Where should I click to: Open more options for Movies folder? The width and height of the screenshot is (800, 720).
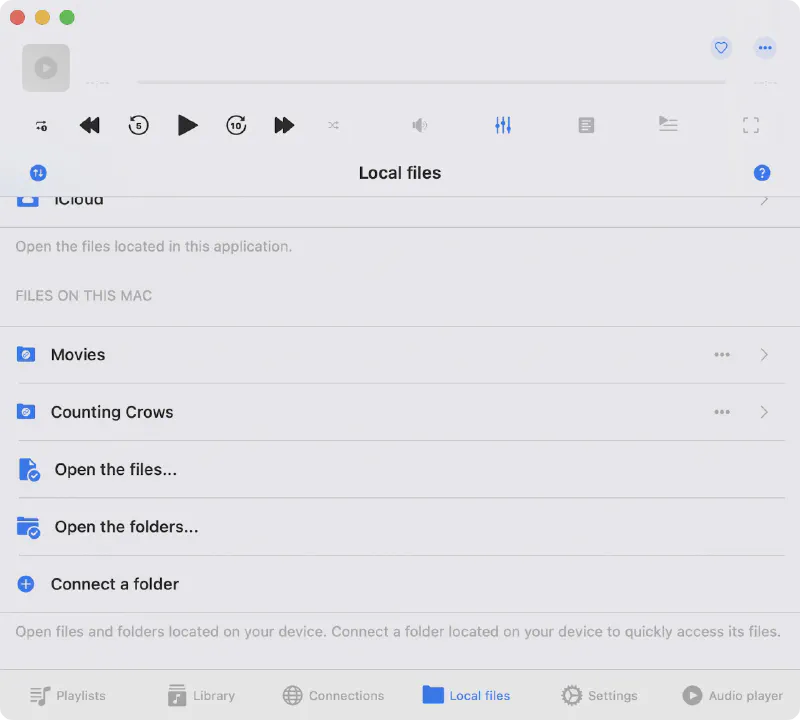[722, 355]
